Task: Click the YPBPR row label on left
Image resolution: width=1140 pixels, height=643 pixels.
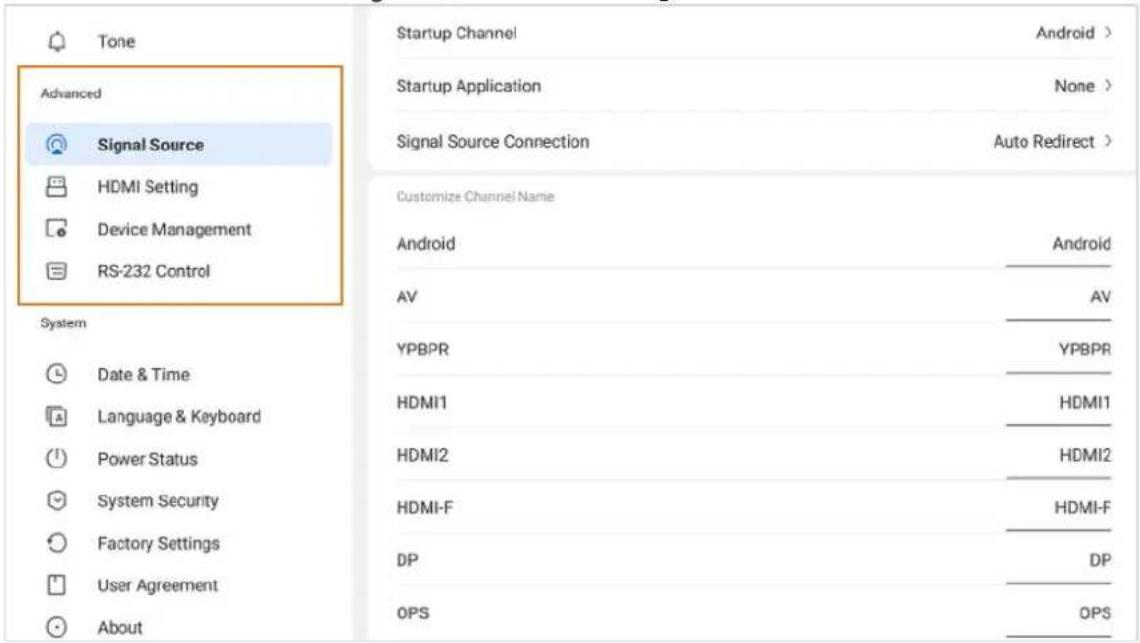Action: point(422,349)
